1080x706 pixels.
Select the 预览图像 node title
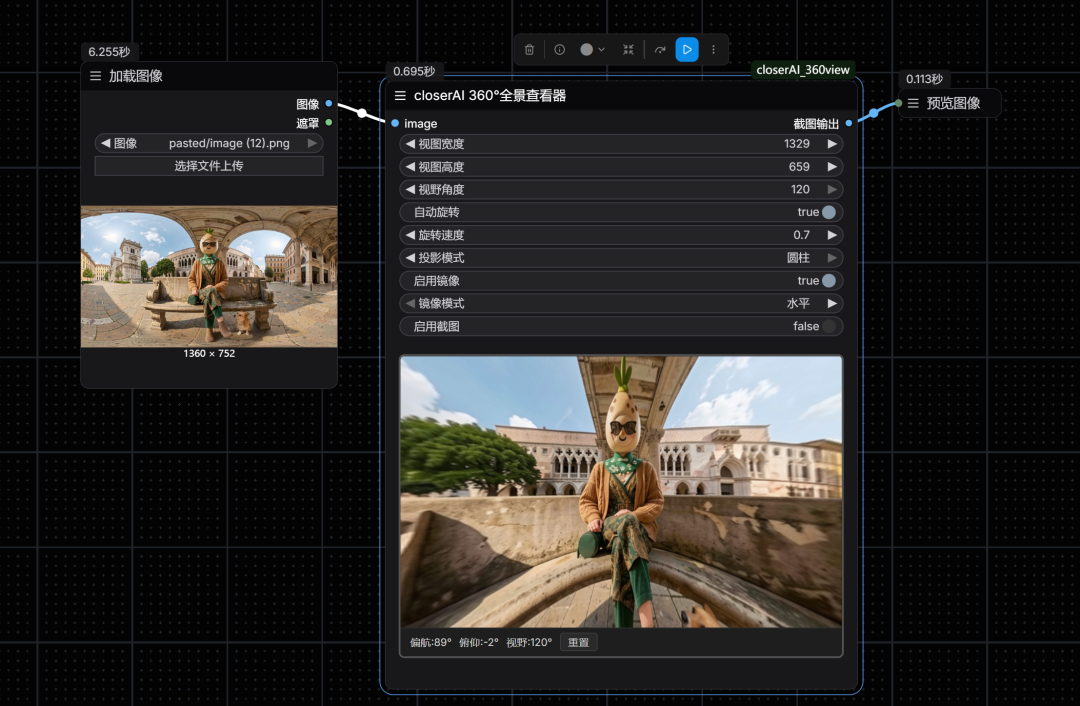tap(953, 103)
